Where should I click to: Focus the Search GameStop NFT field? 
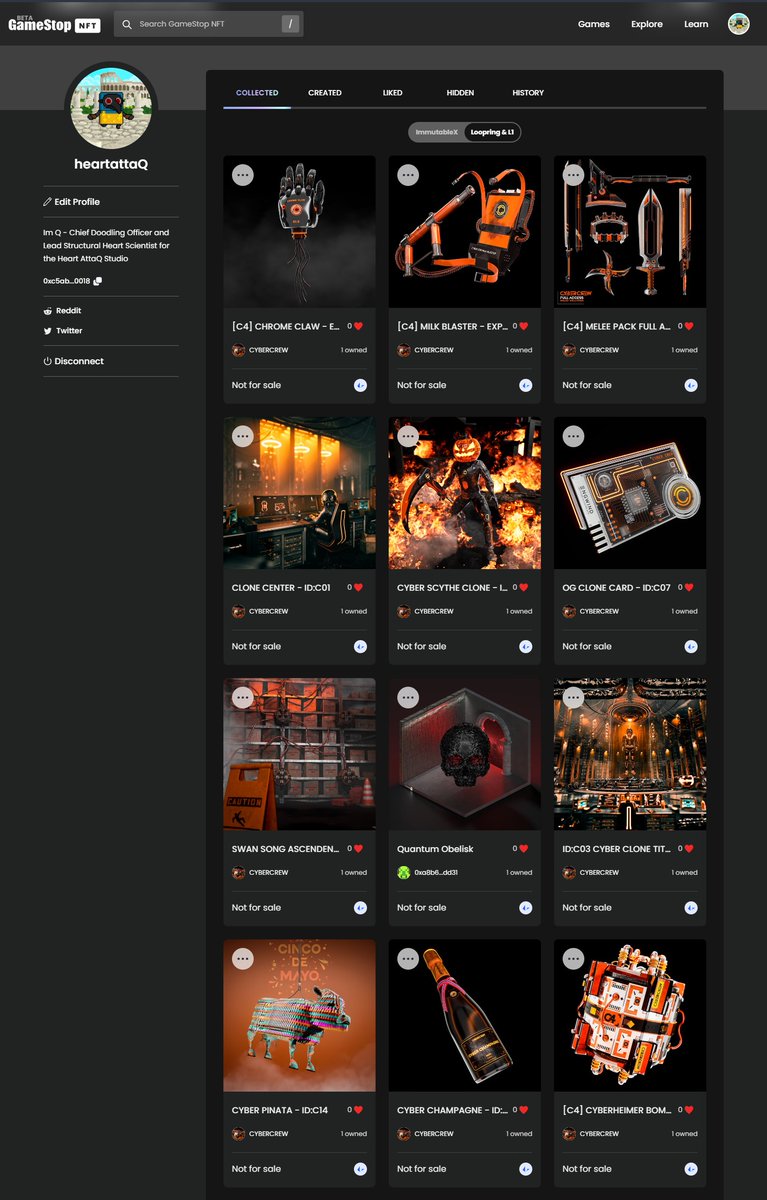coord(209,24)
